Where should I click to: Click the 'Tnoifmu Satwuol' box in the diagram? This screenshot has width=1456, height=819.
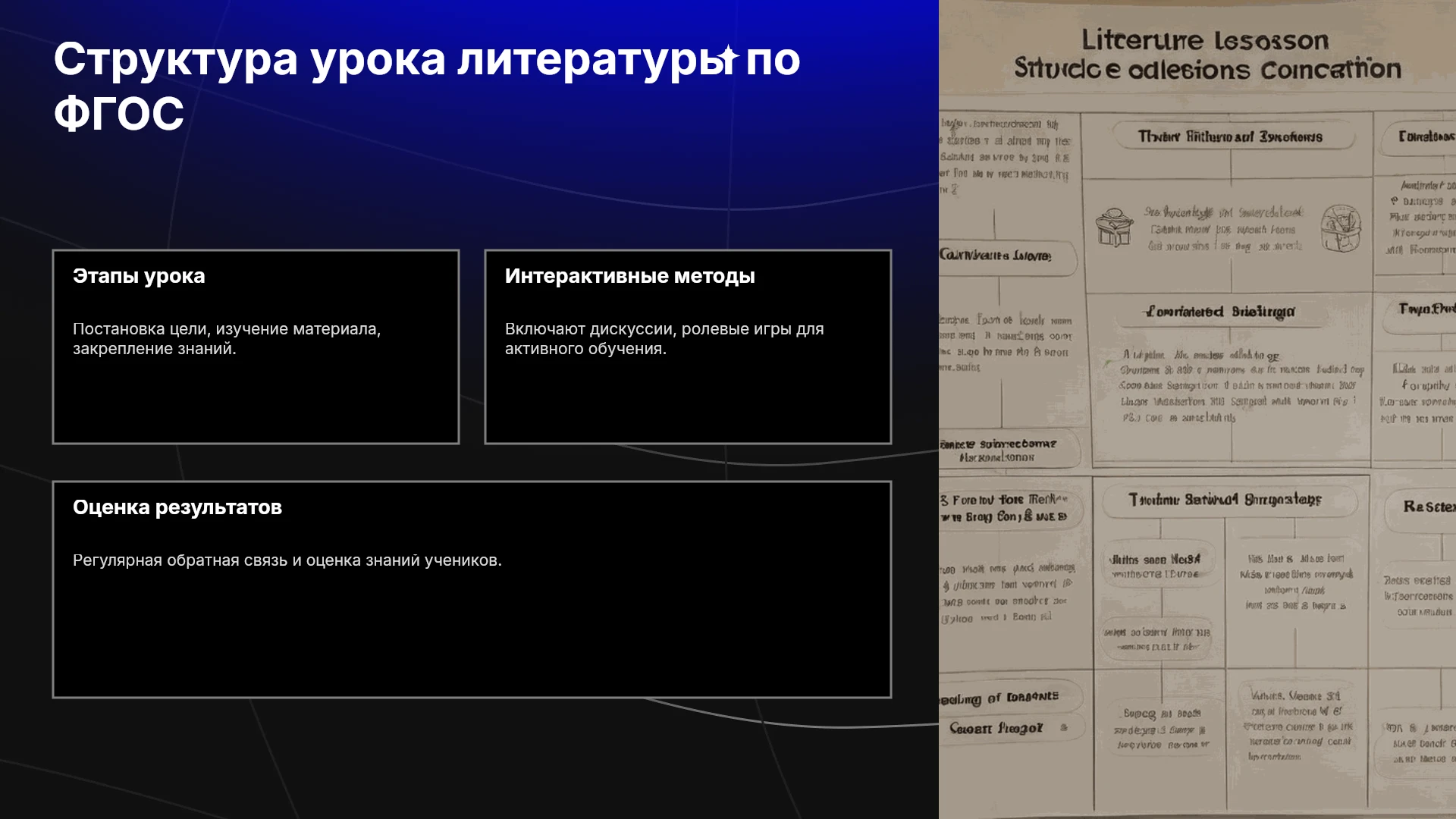pos(1225,500)
